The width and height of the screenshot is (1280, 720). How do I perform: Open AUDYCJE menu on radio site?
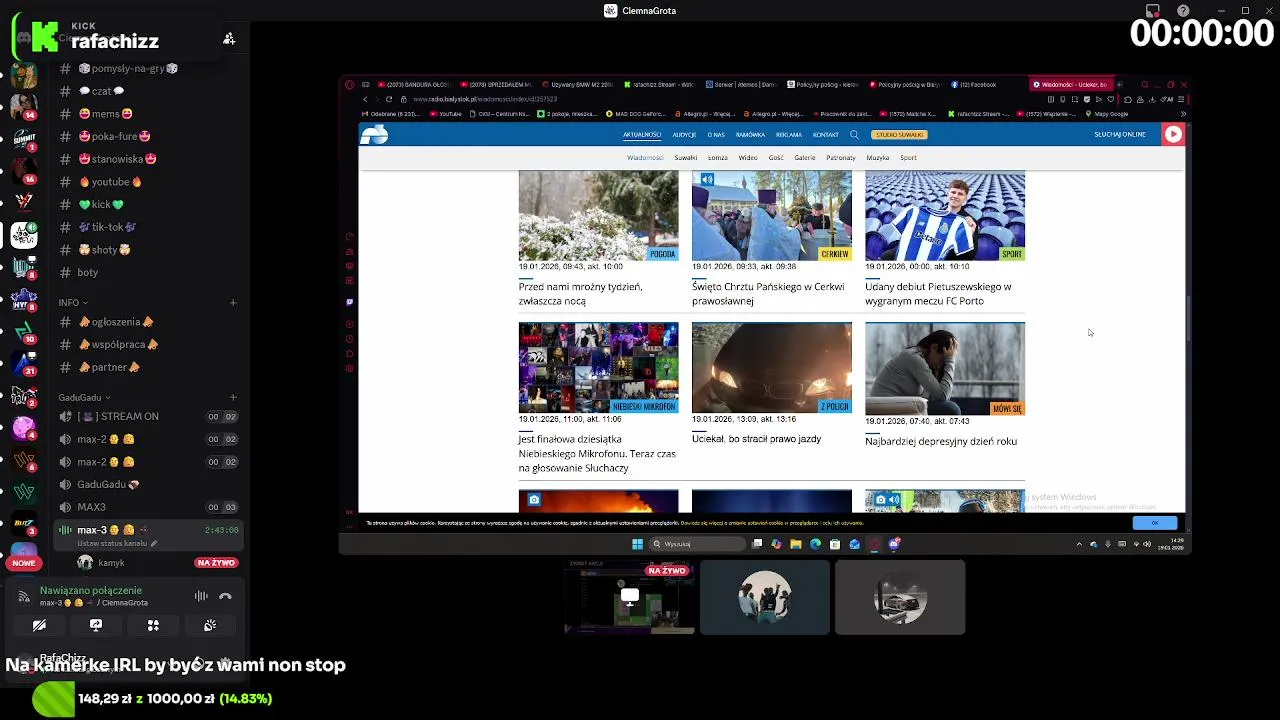[684, 135]
